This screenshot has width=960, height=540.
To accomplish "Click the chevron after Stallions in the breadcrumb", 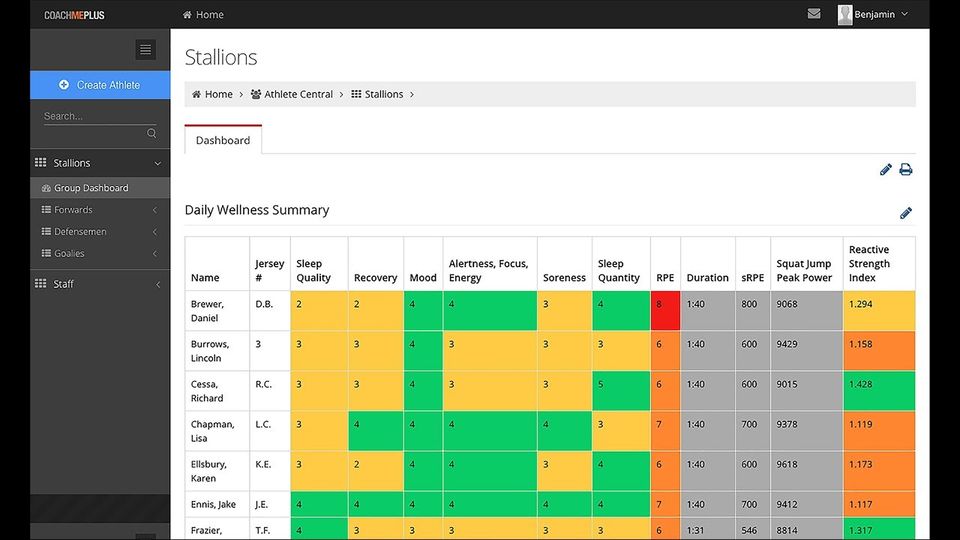I will (412, 94).
